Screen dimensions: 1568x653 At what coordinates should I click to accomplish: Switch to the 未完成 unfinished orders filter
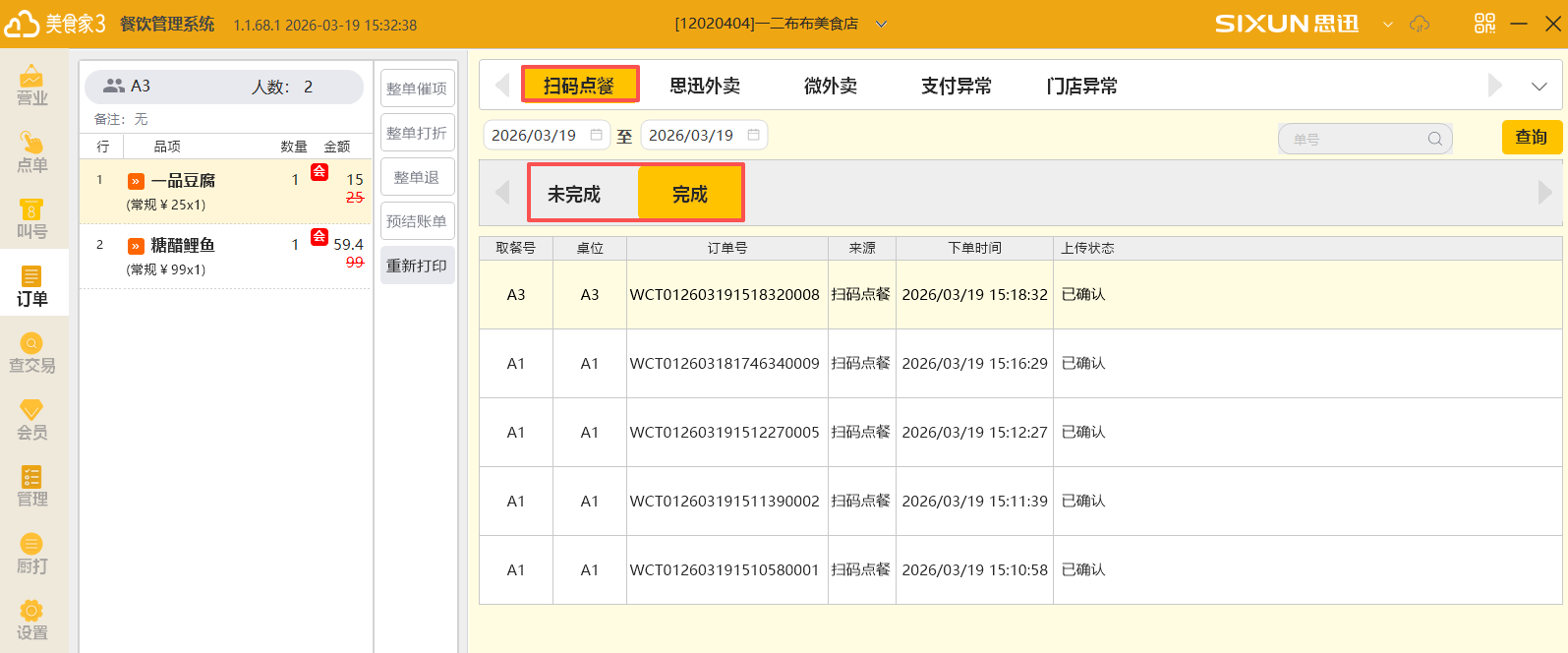click(574, 194)
